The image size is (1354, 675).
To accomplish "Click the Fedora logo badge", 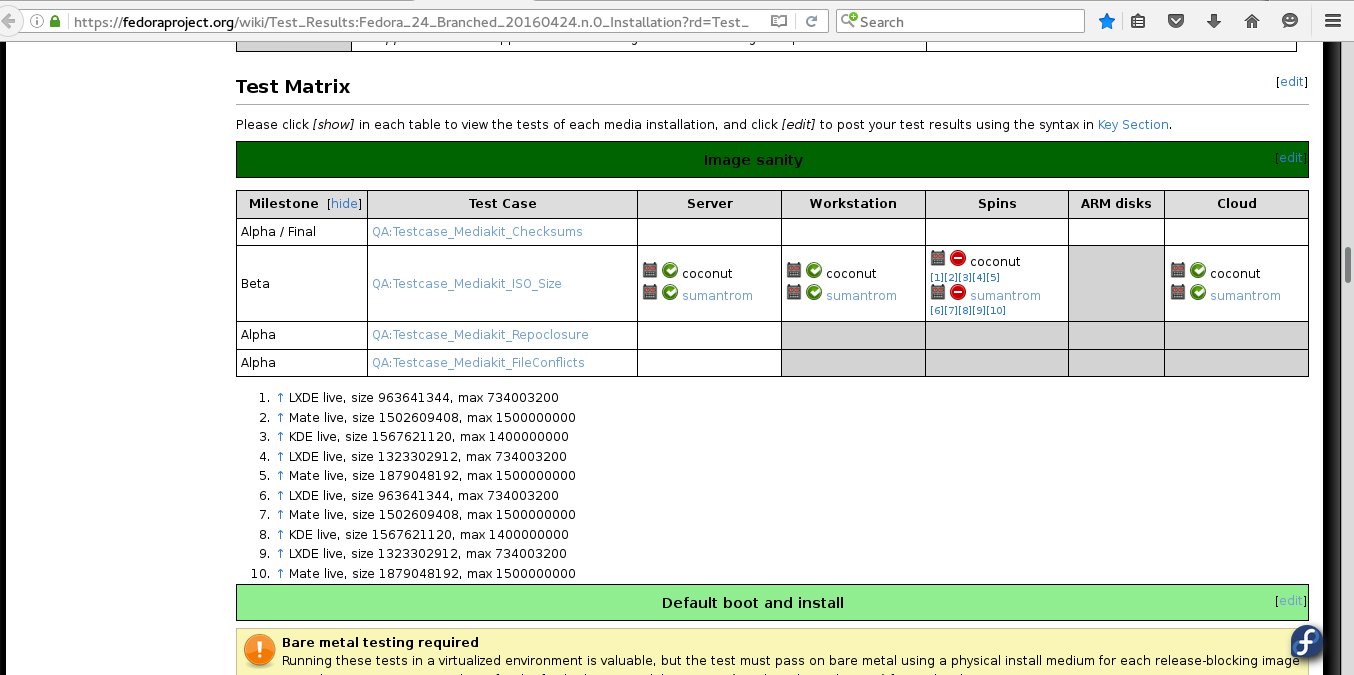I will tap(1306, 641).
